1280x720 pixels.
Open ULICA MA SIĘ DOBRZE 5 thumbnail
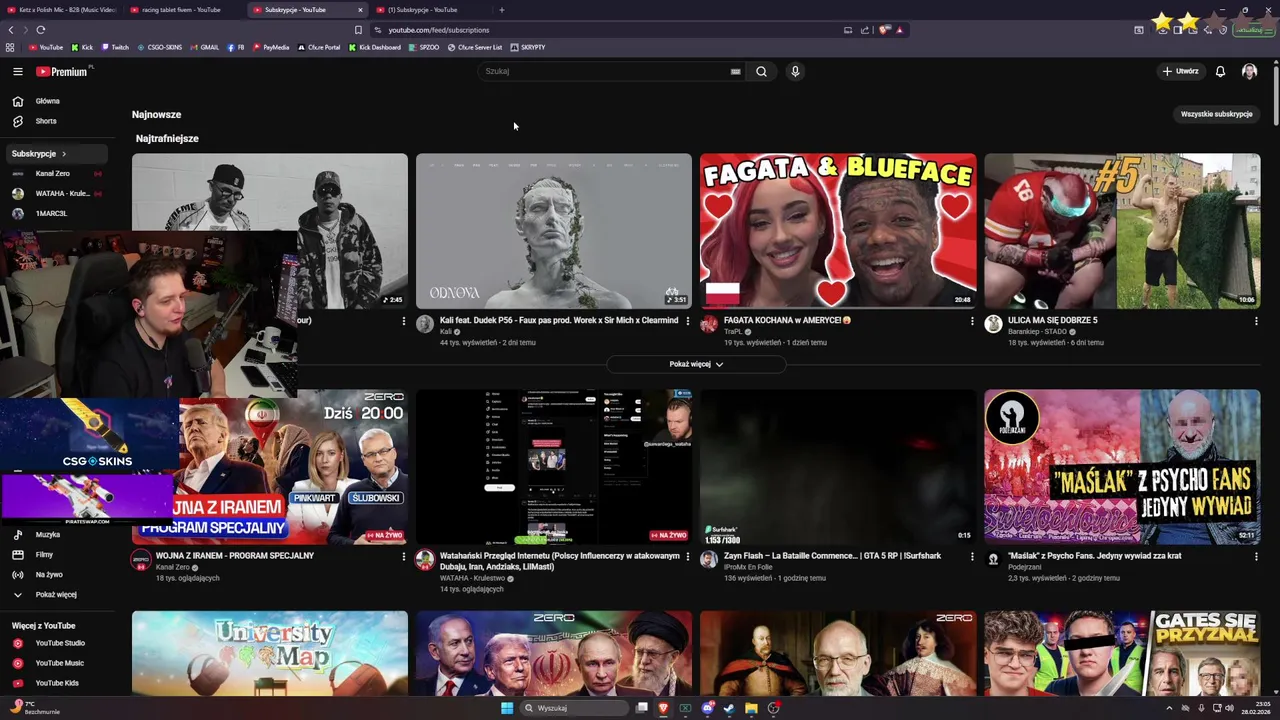point(1122,231)
